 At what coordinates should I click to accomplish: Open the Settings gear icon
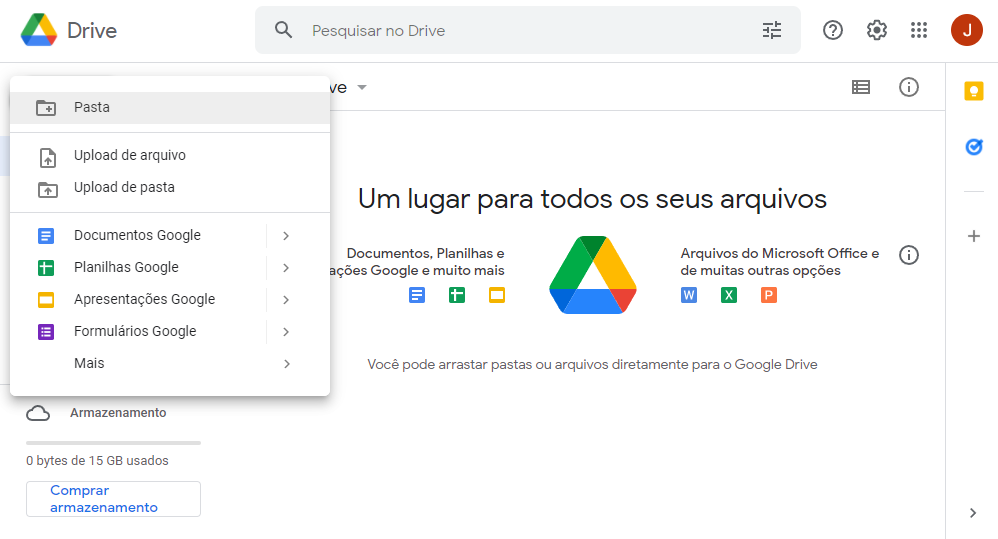[876, 30]
